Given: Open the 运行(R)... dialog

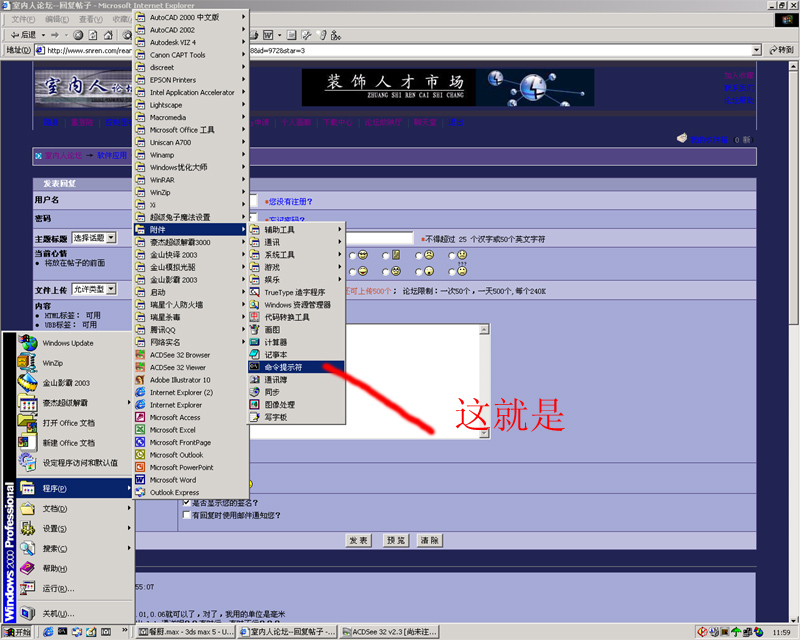Looking at the screenshot, I should 75,588.
